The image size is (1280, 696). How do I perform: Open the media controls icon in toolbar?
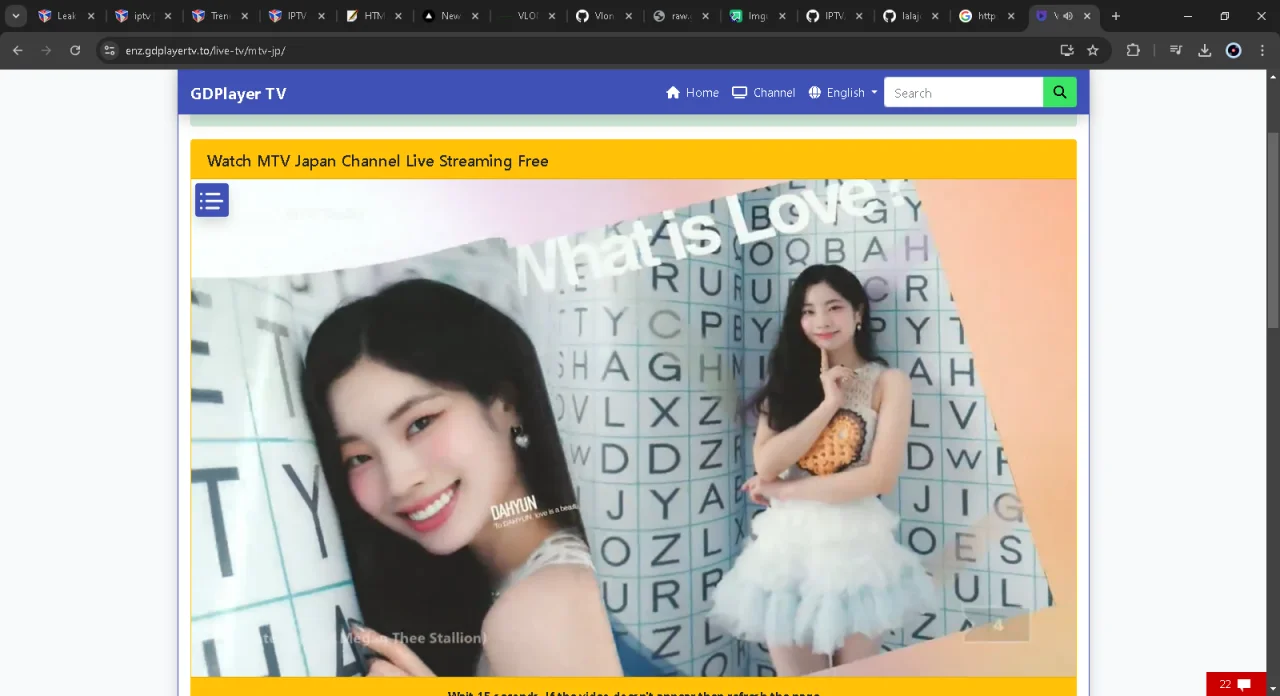[1176, 50]
